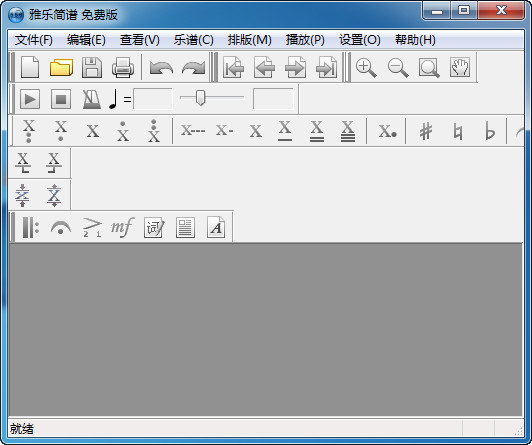Select half note X- duration
532x445 pixels.
[225, 131]
